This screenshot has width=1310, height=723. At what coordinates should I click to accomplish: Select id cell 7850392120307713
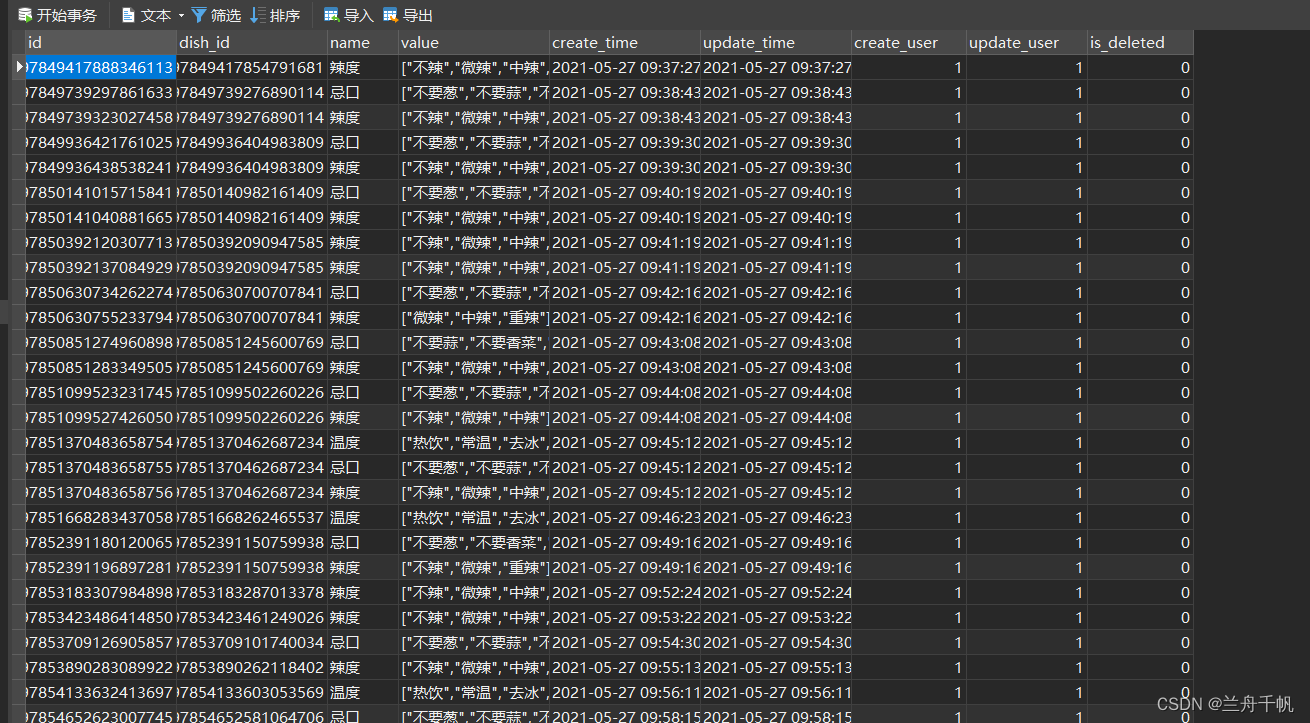point(101,242)
